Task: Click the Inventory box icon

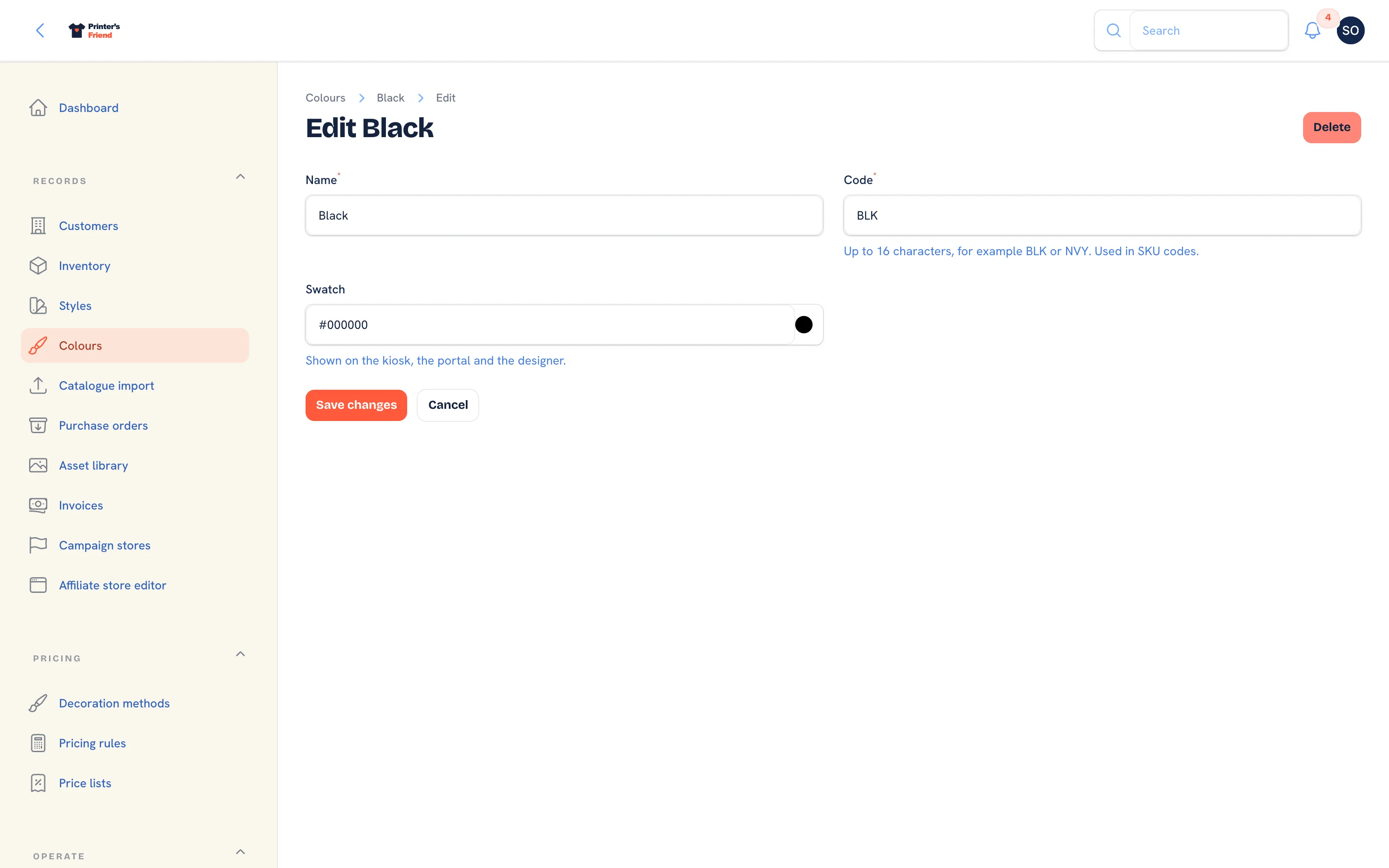Action: click(38, 266)
